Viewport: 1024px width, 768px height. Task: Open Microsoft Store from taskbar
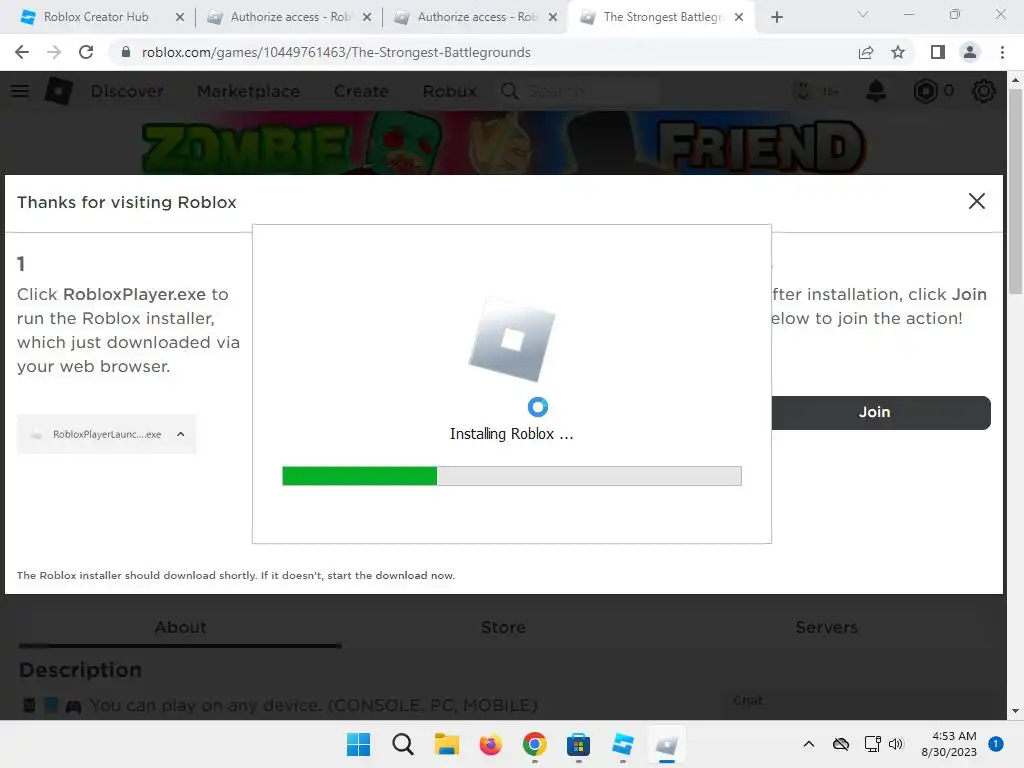(579, 744)
